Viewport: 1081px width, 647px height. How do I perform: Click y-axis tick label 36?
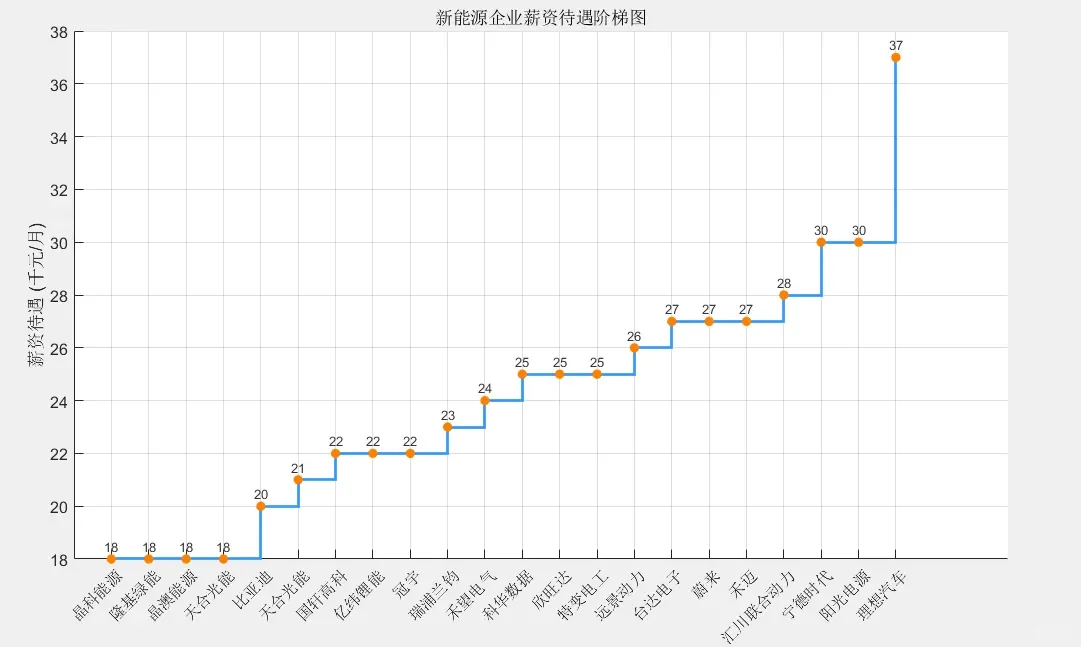pyautogui.click(x=59, y=85)
